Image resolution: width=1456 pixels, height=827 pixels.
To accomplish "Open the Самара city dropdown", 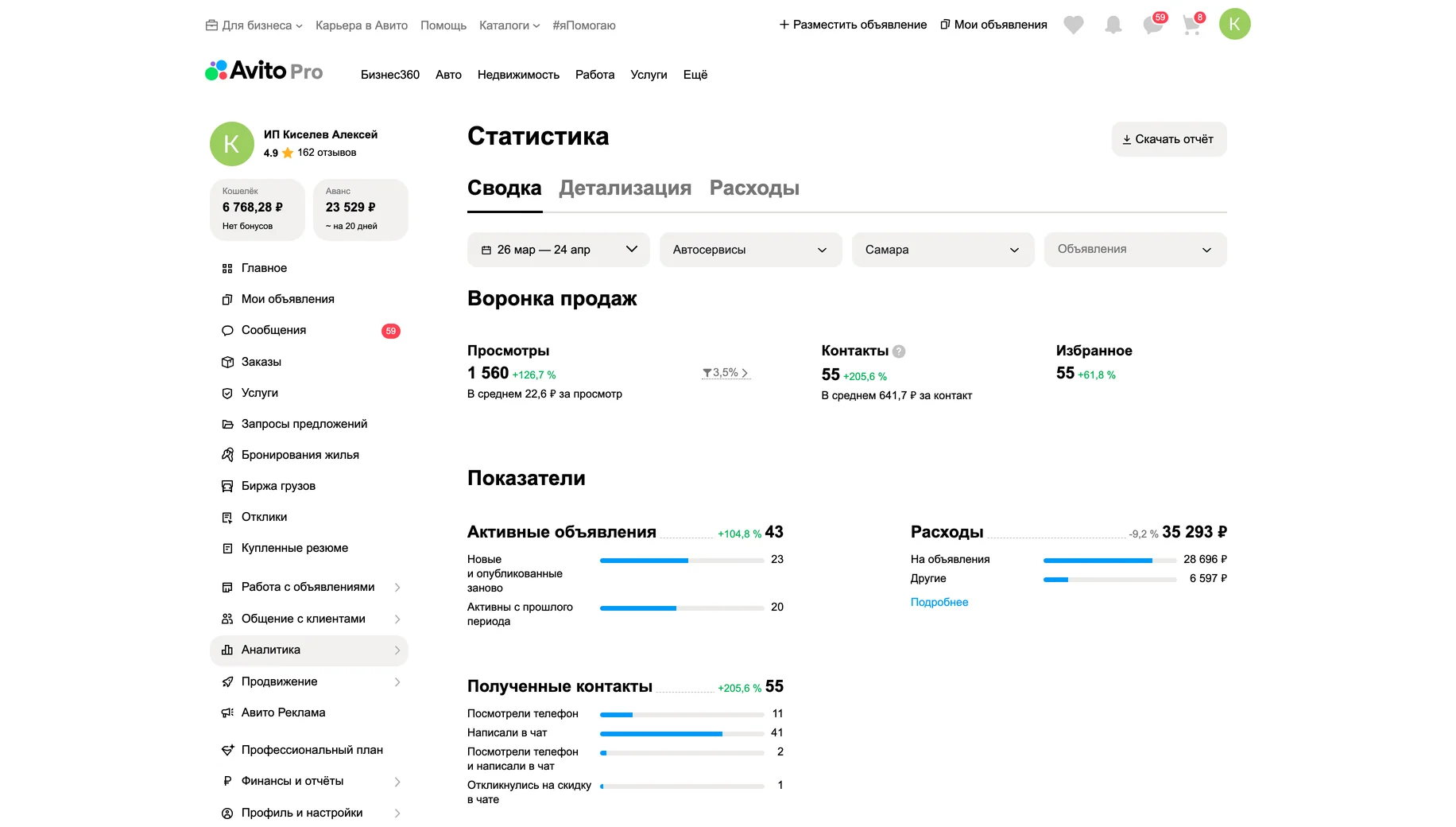I will tap(943, 250).
